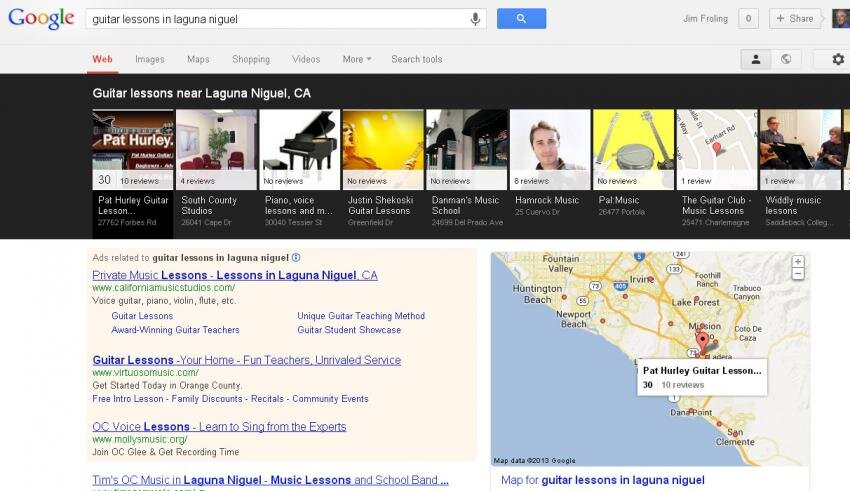
Task: Zoom in on the map
Action: (798, 261)
